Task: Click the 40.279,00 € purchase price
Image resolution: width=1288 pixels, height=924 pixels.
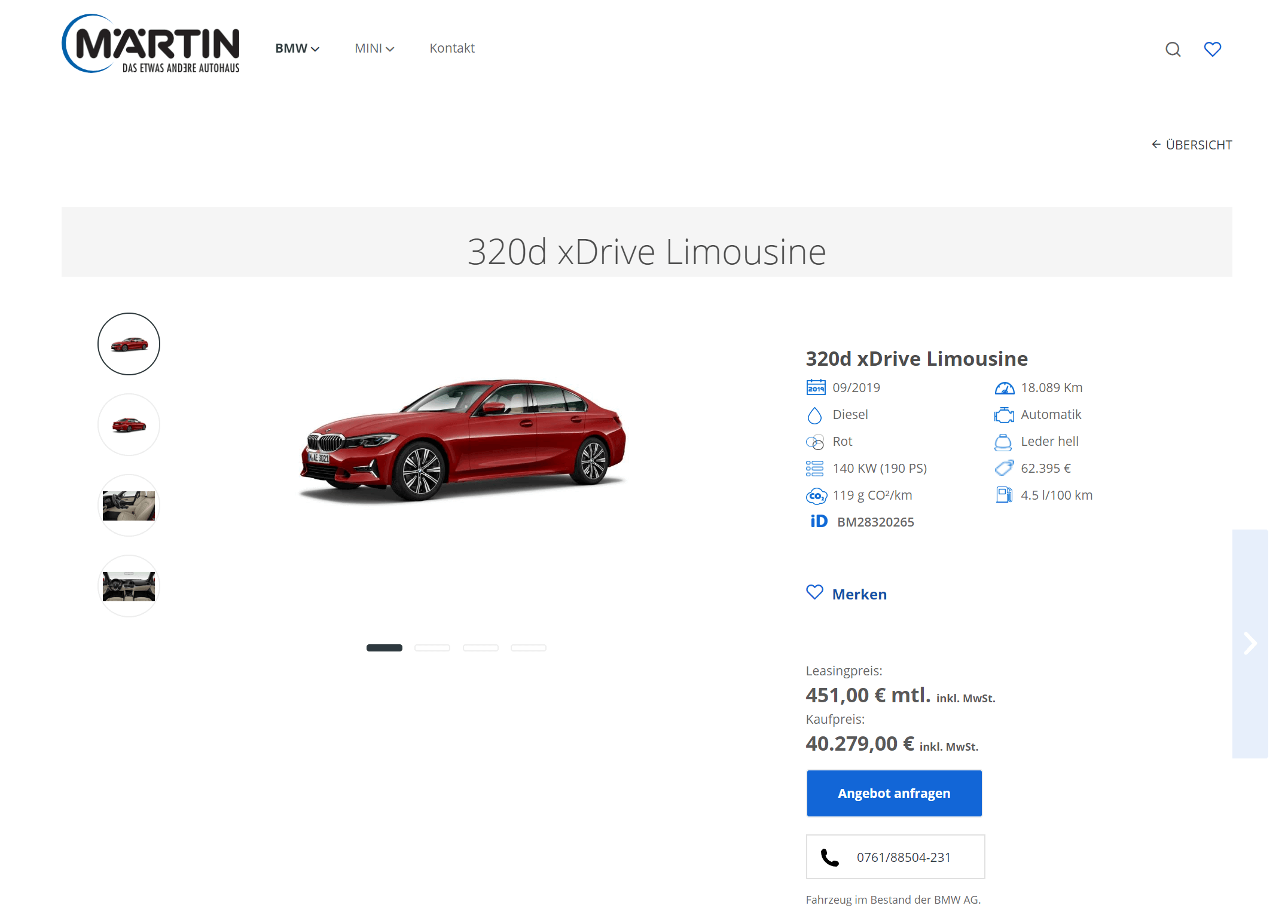Action: coord(859,744)
